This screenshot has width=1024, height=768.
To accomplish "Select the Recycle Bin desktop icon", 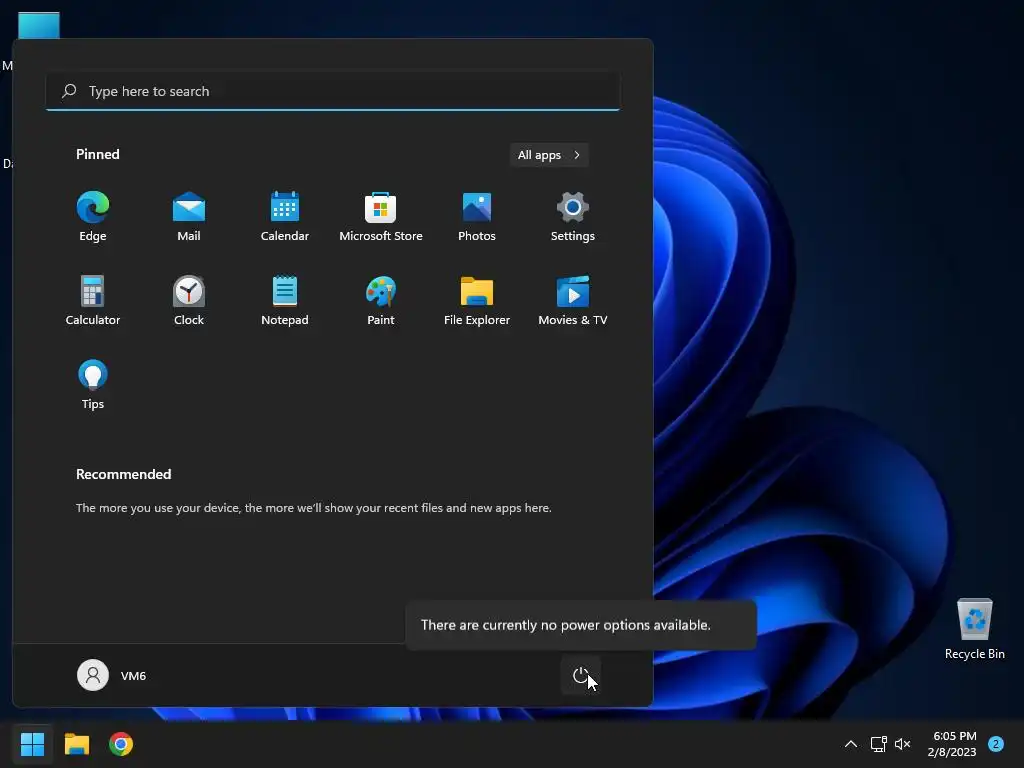I will click(974, 628).
